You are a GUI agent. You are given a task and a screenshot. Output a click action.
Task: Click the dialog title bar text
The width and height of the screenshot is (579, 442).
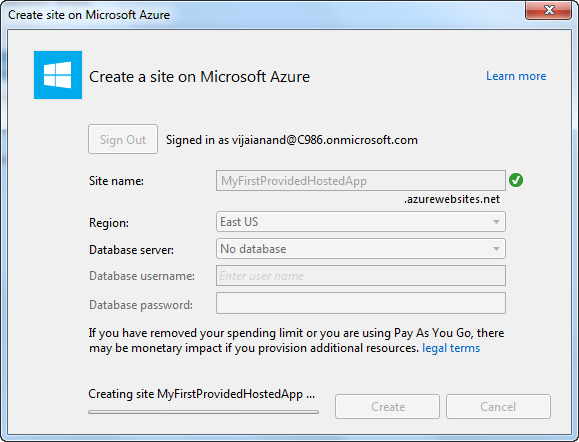89,15
